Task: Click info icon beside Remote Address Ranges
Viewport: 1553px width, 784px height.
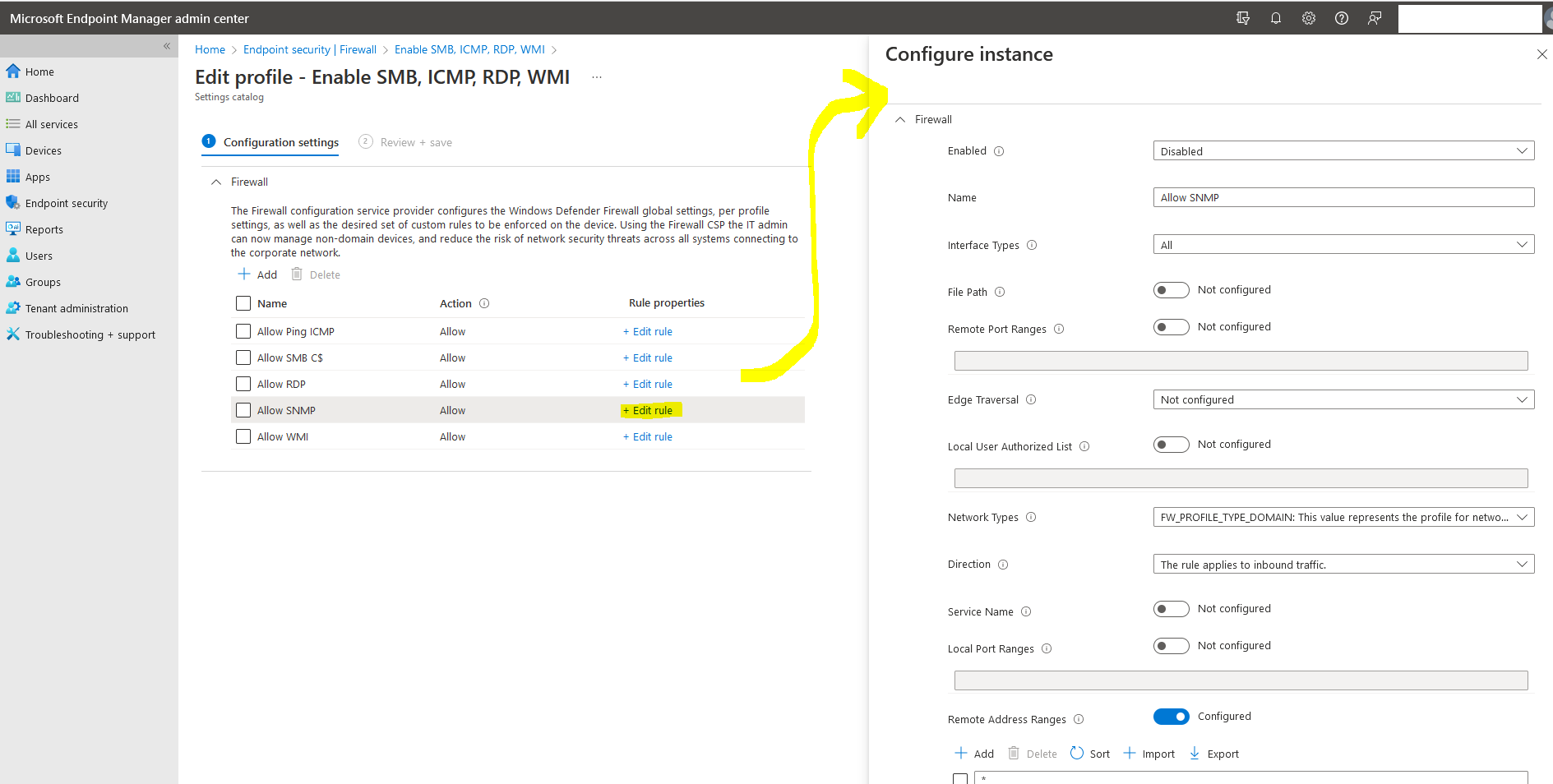Action: tap(1079, 719)
